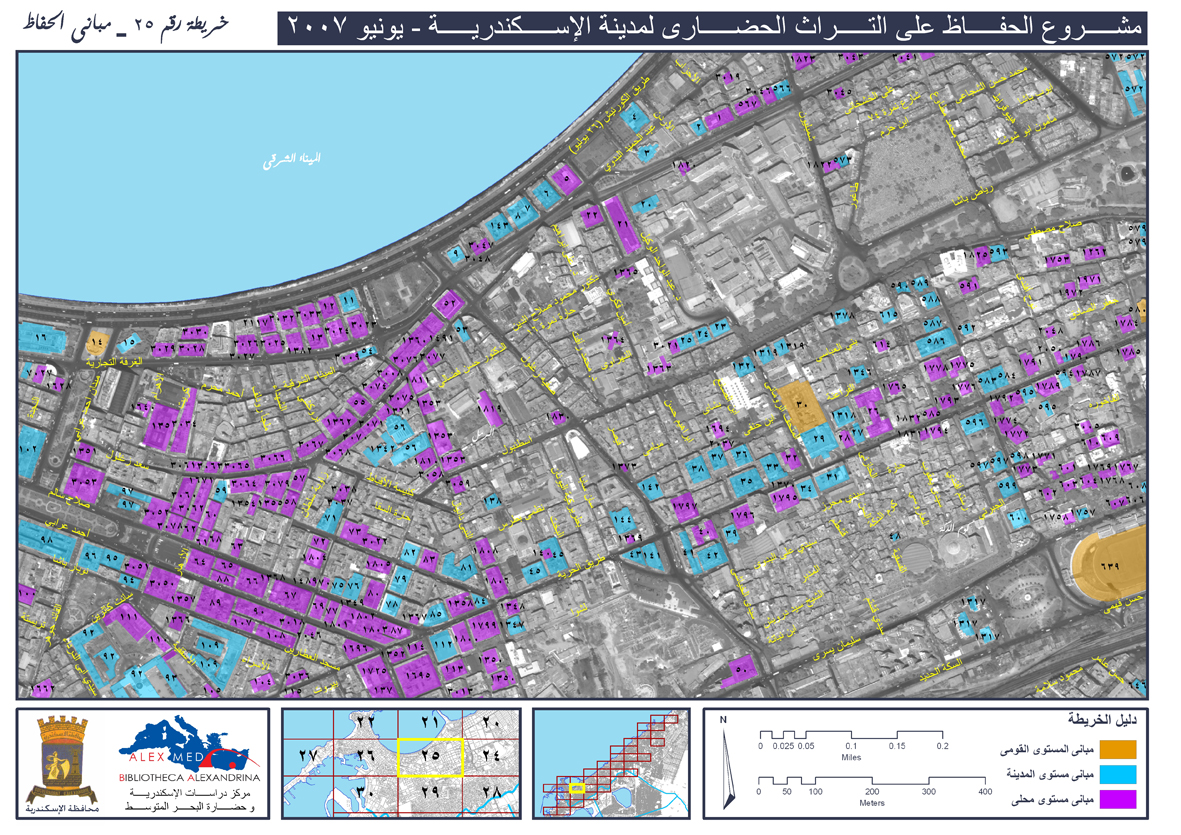Click the dark blue project title banner
Image resolution: width=1181 pixels, height=835 pixels.
point(711,26)
